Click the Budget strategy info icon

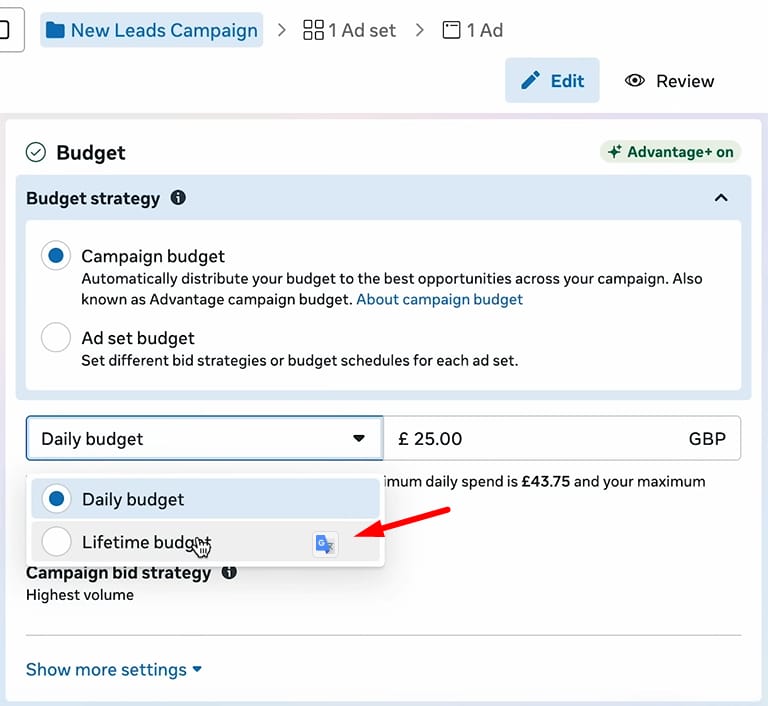click(178, 198)
